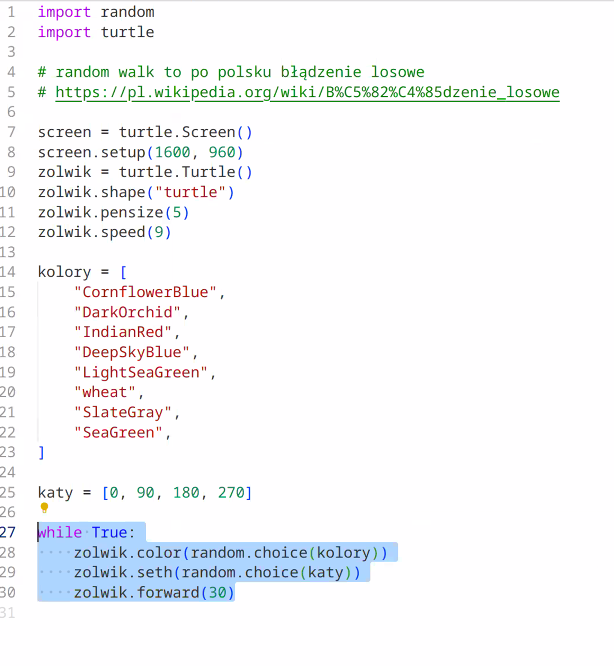Click the yellow lightbulb quick-fix icon
This screenshot has height=666, width=614.
click(x=44, y=508)
